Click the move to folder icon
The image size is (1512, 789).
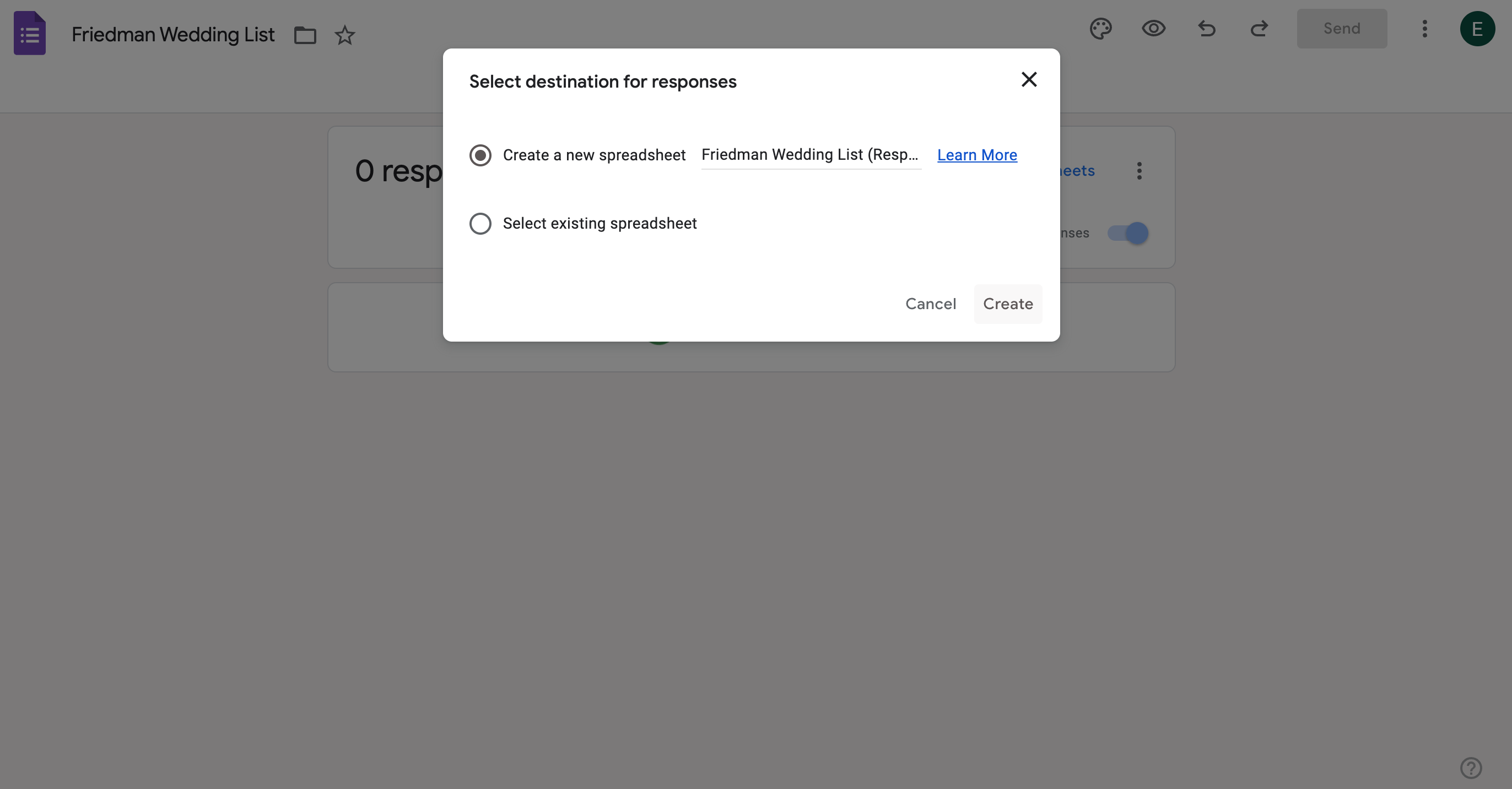pos(305,35)
